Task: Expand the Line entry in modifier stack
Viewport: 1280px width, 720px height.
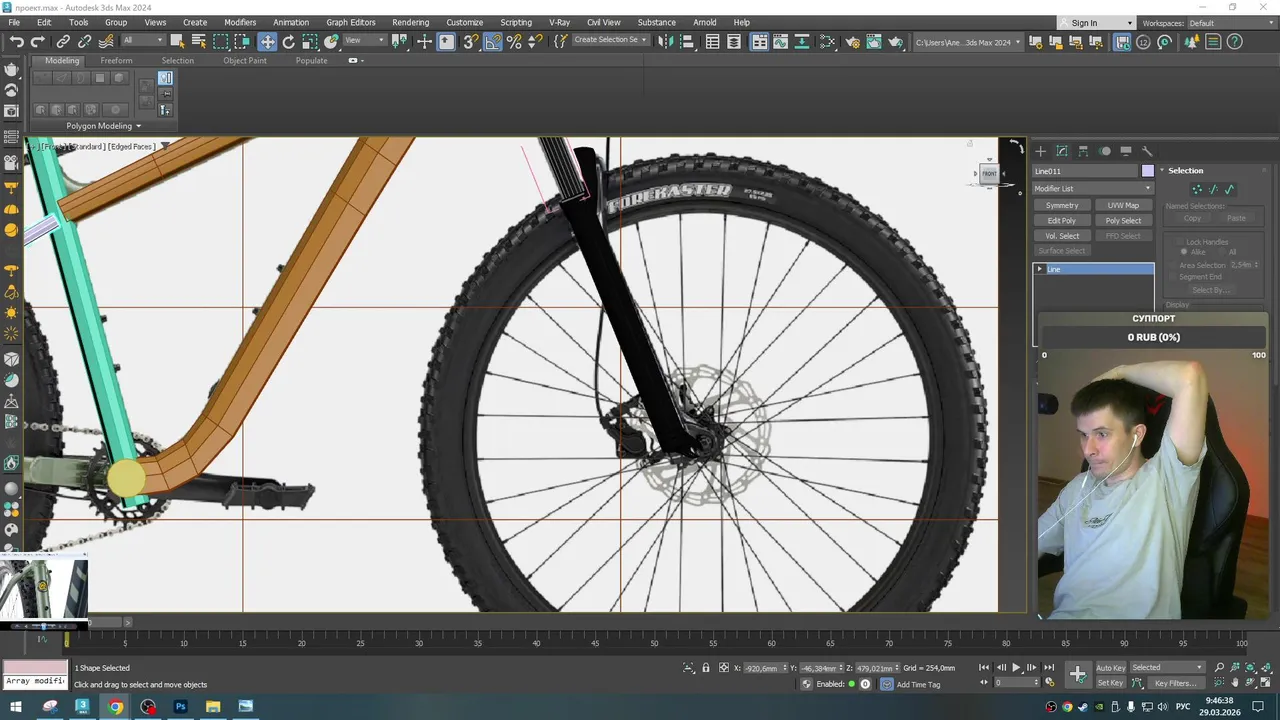Action: point(1040,269)
